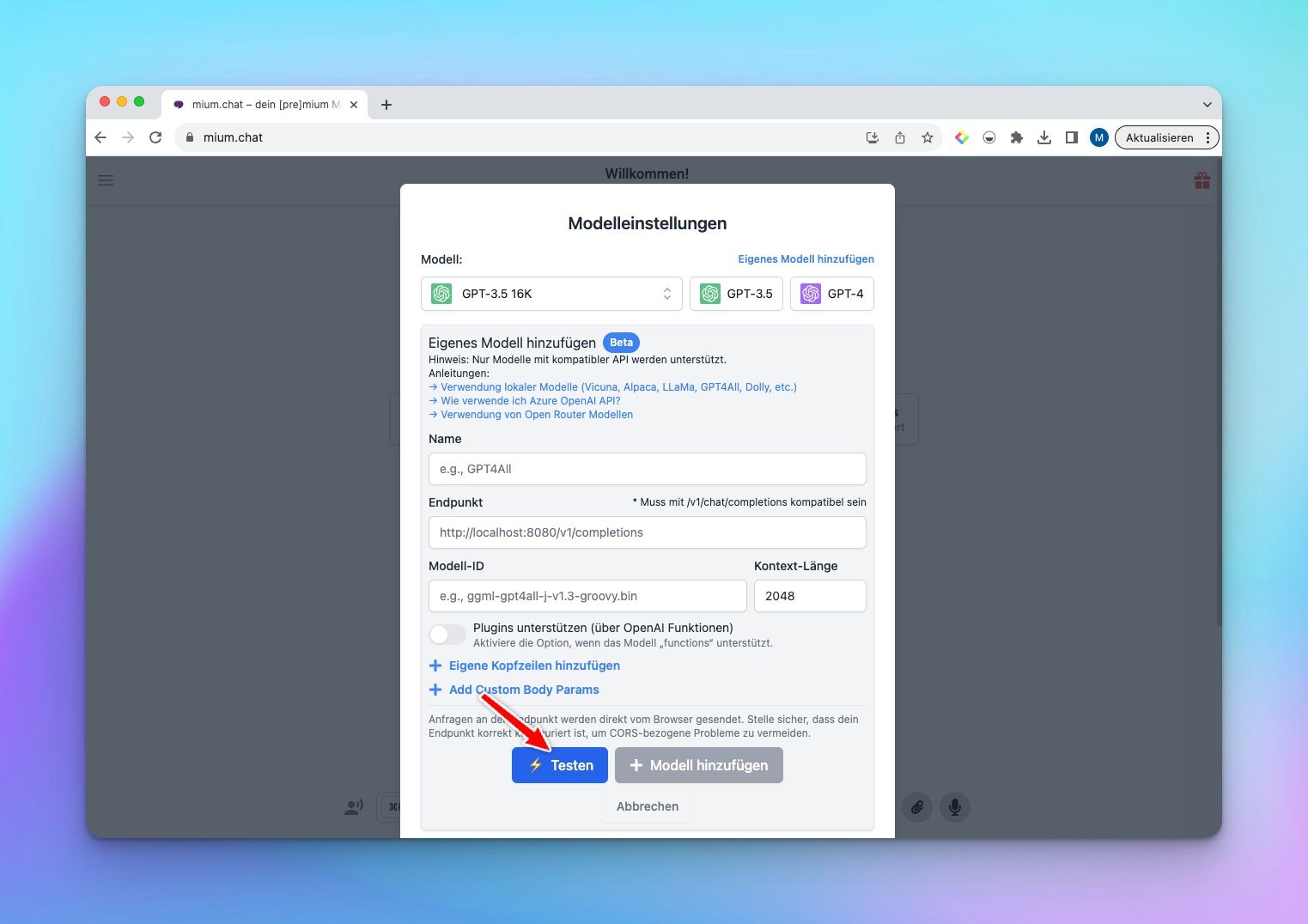
Task: Select the GPT-4 quick model button
Action: coord(831,294)
